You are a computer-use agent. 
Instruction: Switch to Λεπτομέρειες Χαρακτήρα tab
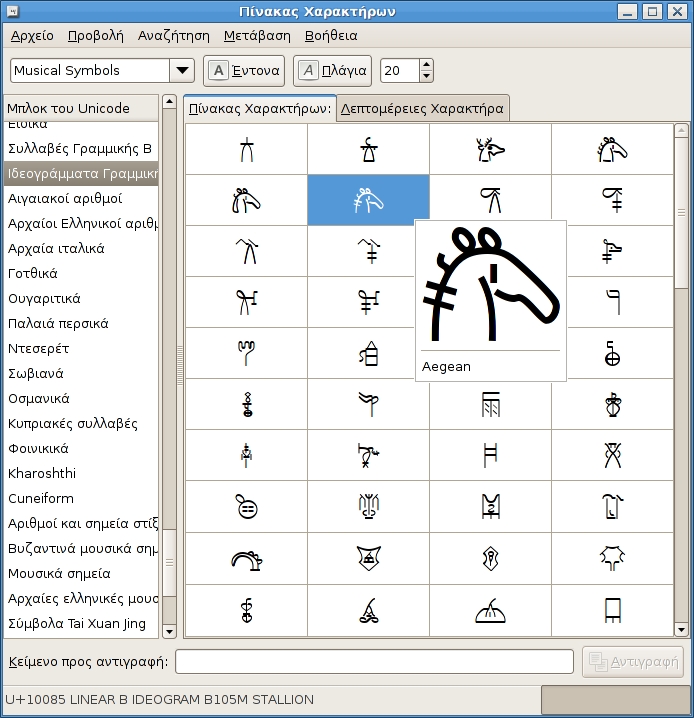pos(422,109)
